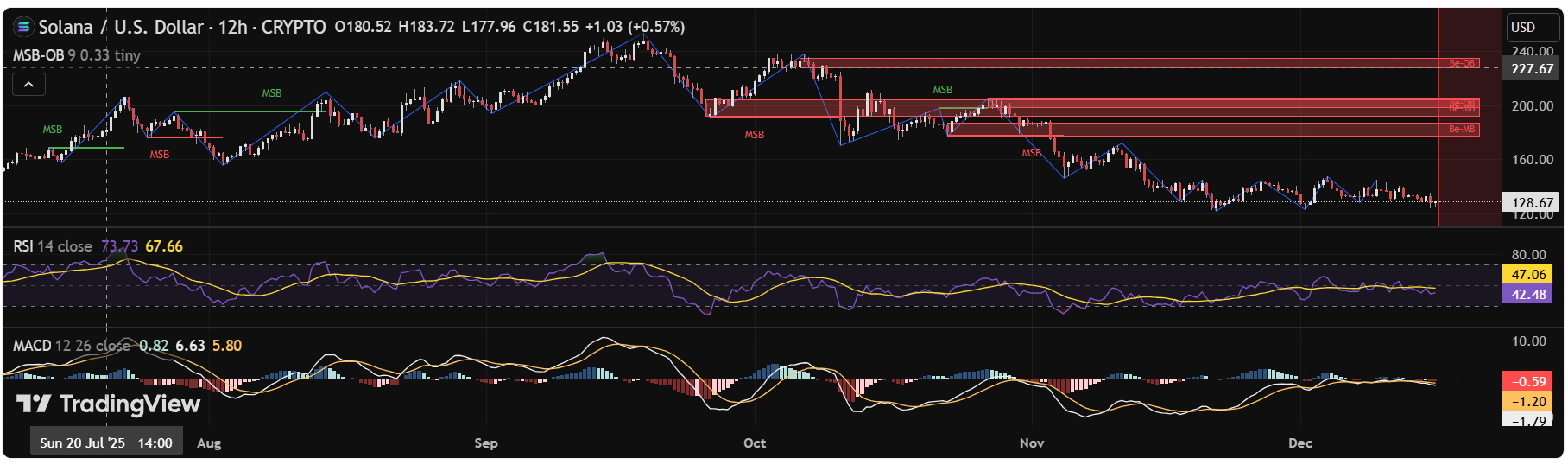This screenshot has height=465, width=1568.
Task: Select the RSI 14 close indicator label
Action: tap(52, 246)
